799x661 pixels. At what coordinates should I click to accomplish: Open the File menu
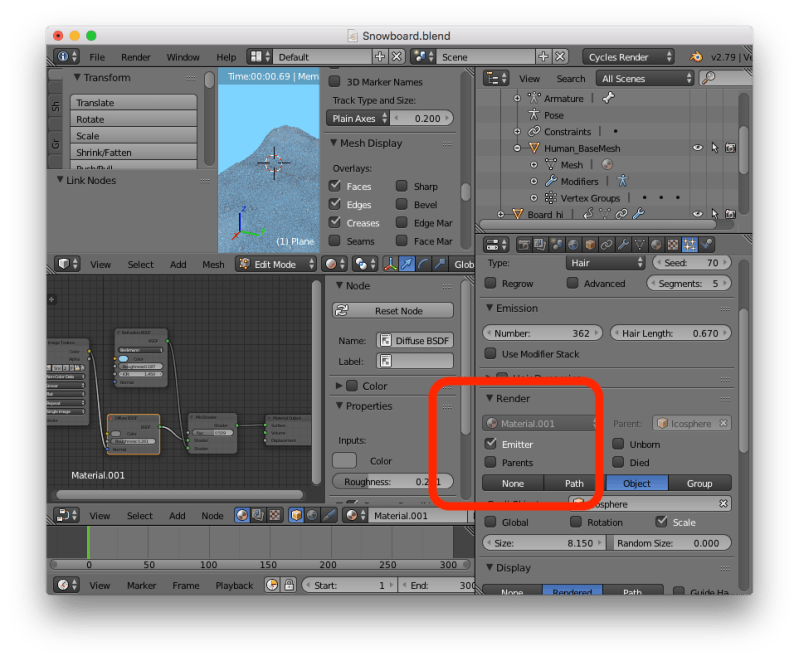click(97, 57)
